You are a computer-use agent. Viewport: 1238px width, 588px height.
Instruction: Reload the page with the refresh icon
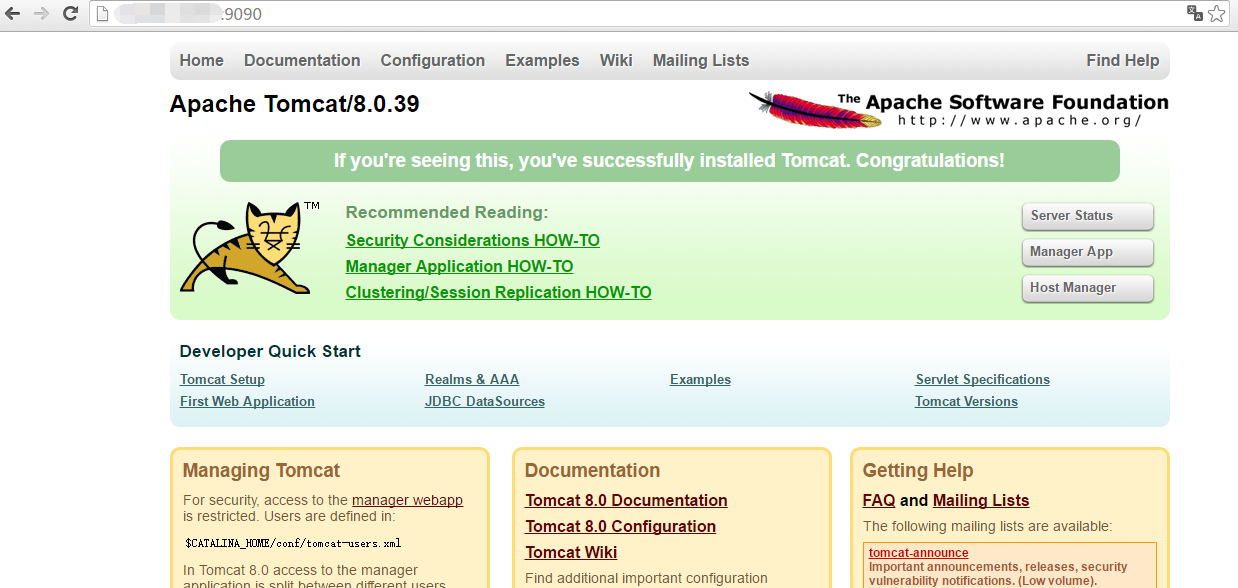[x=70, y=14]
